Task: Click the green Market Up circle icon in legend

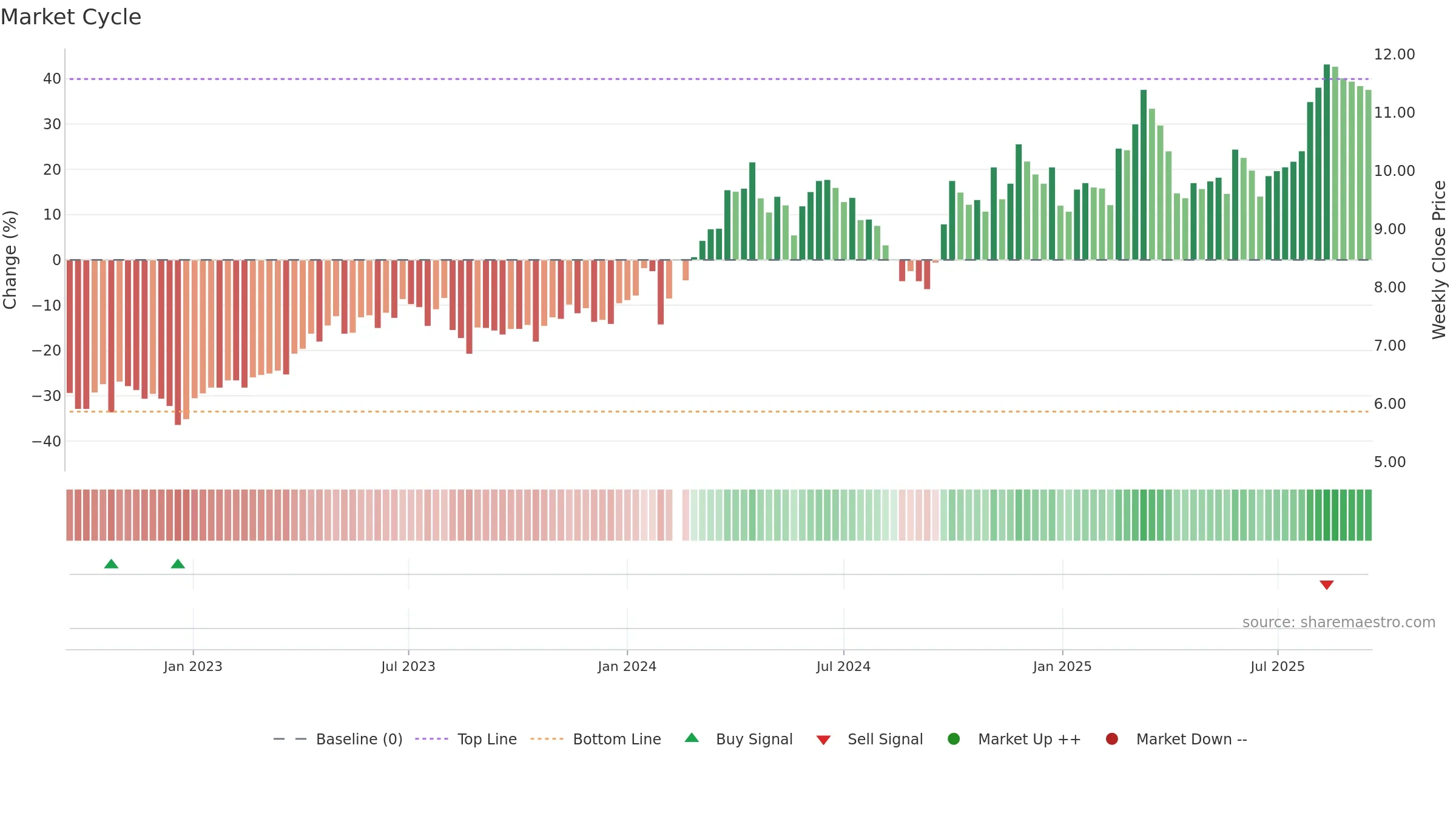Action: 954,739
